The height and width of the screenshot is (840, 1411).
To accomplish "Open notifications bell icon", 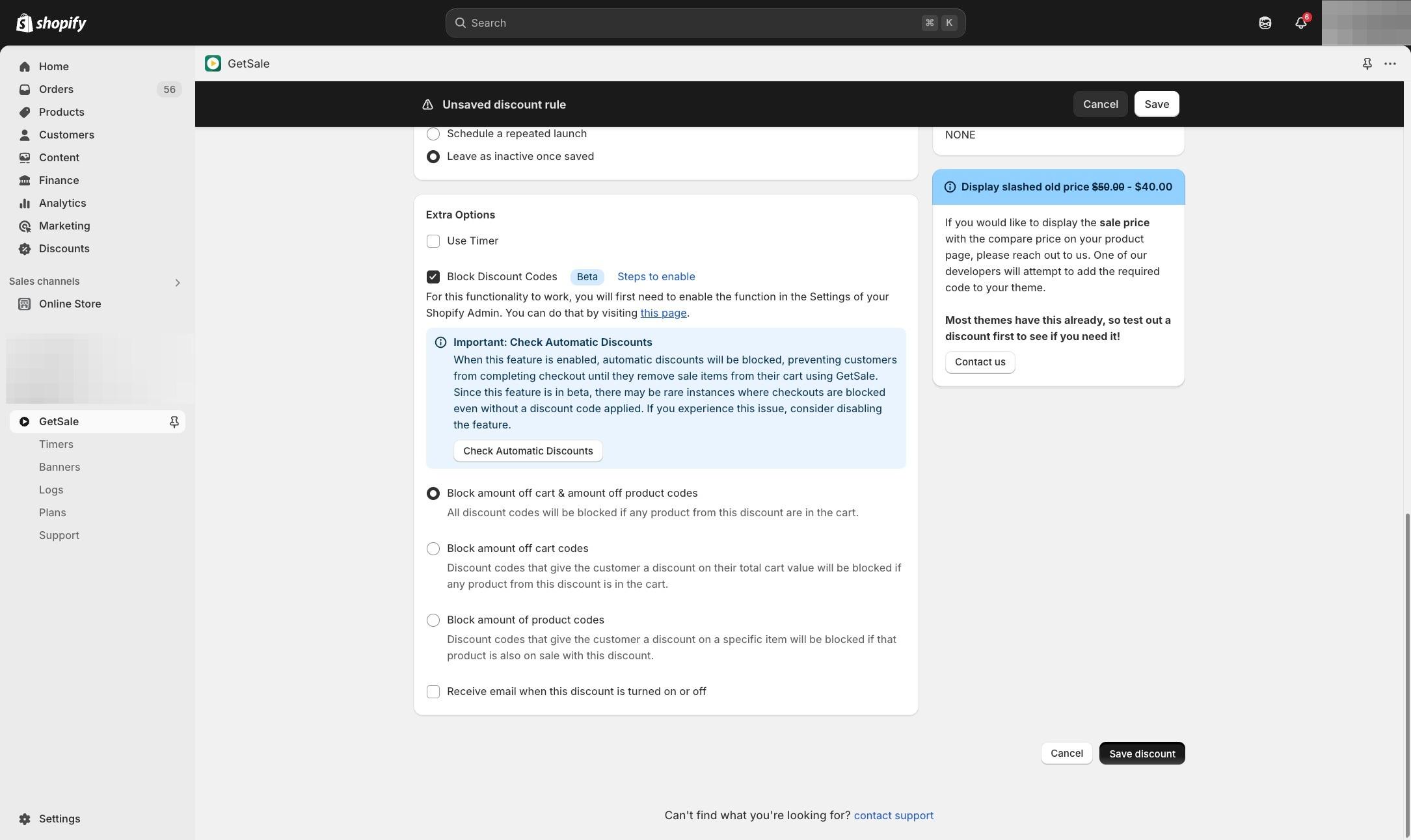I will [x=1300, y=23].
